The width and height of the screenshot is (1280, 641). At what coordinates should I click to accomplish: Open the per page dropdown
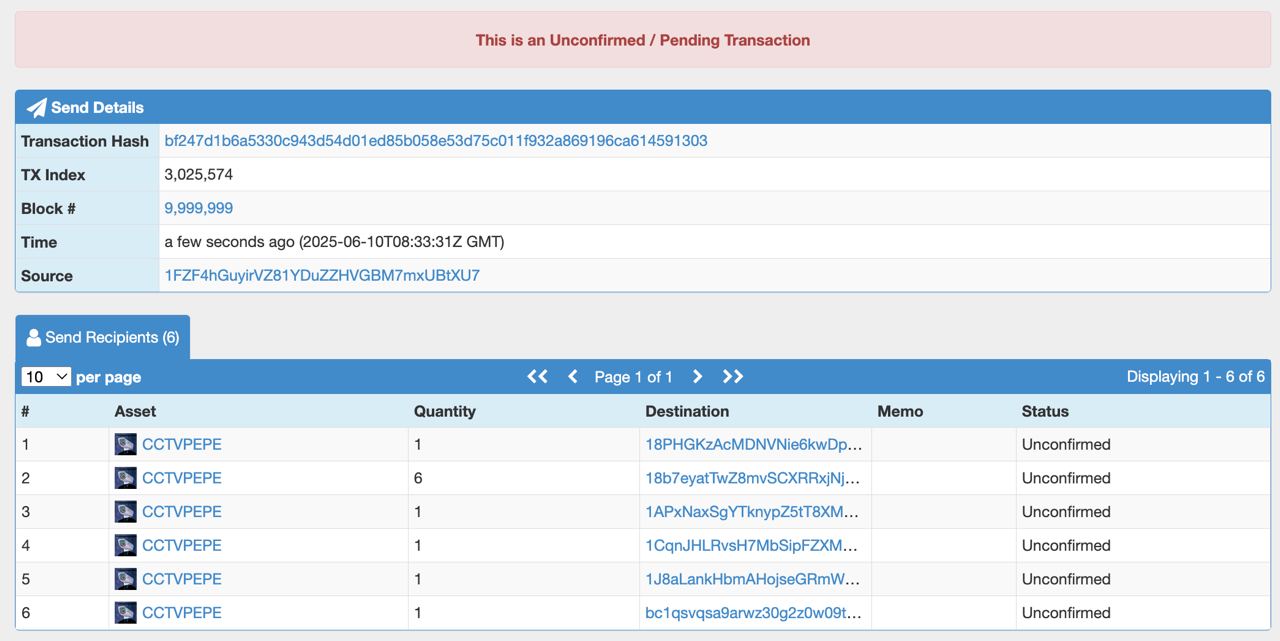46,377
